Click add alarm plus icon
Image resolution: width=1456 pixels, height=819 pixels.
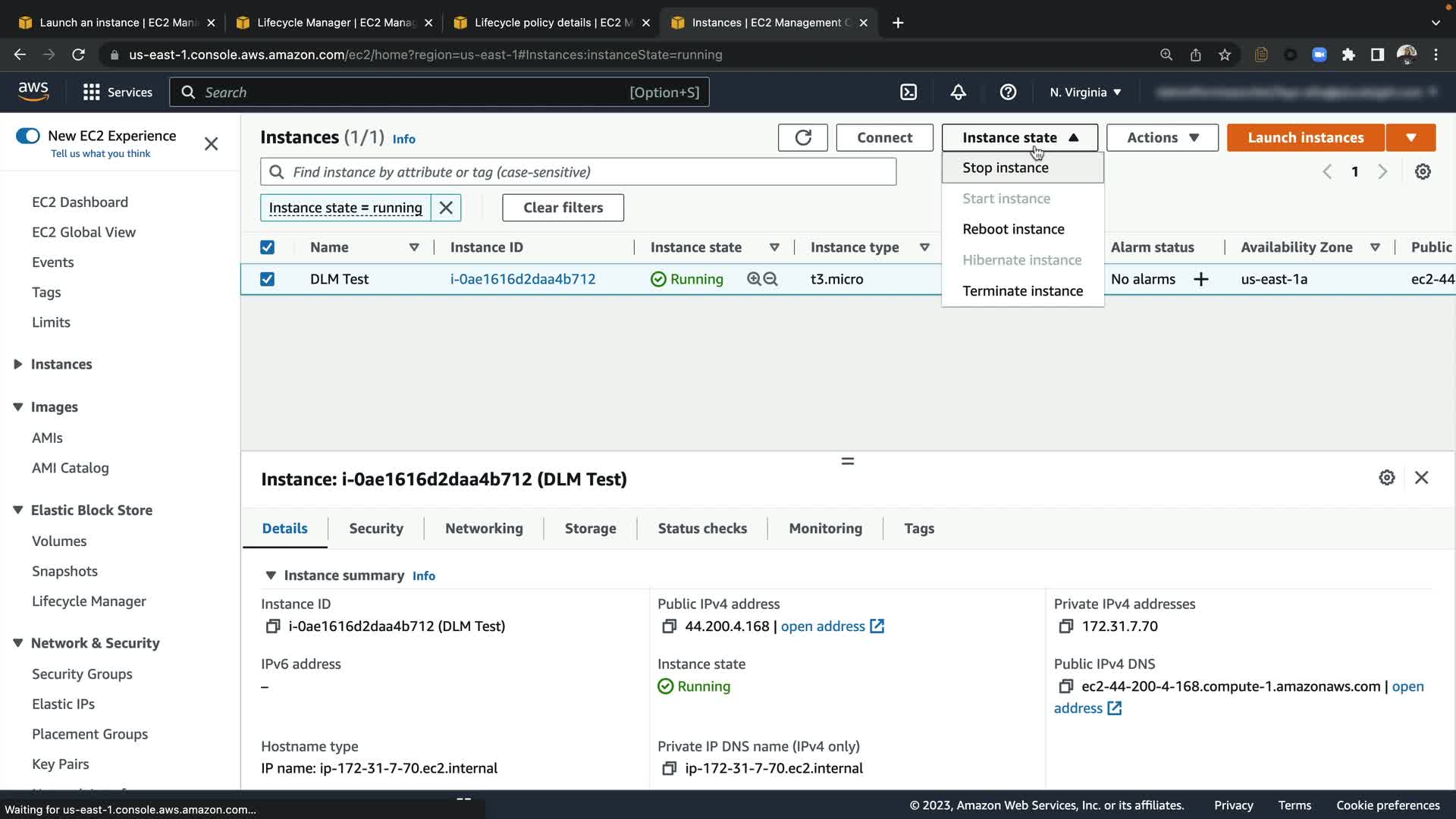(x=1200, y=279)
